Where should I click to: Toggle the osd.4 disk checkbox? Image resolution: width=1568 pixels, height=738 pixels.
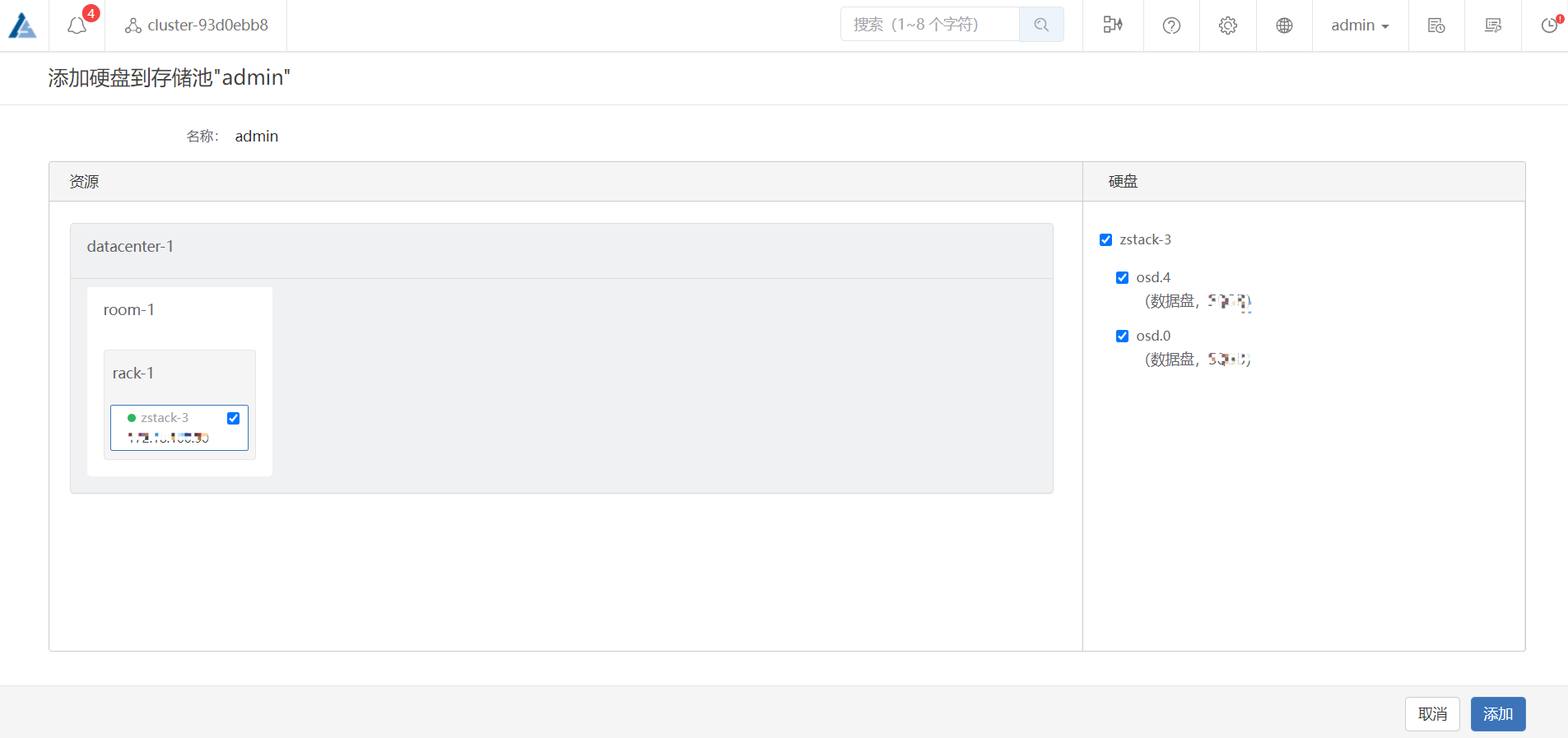(1122, 277)
